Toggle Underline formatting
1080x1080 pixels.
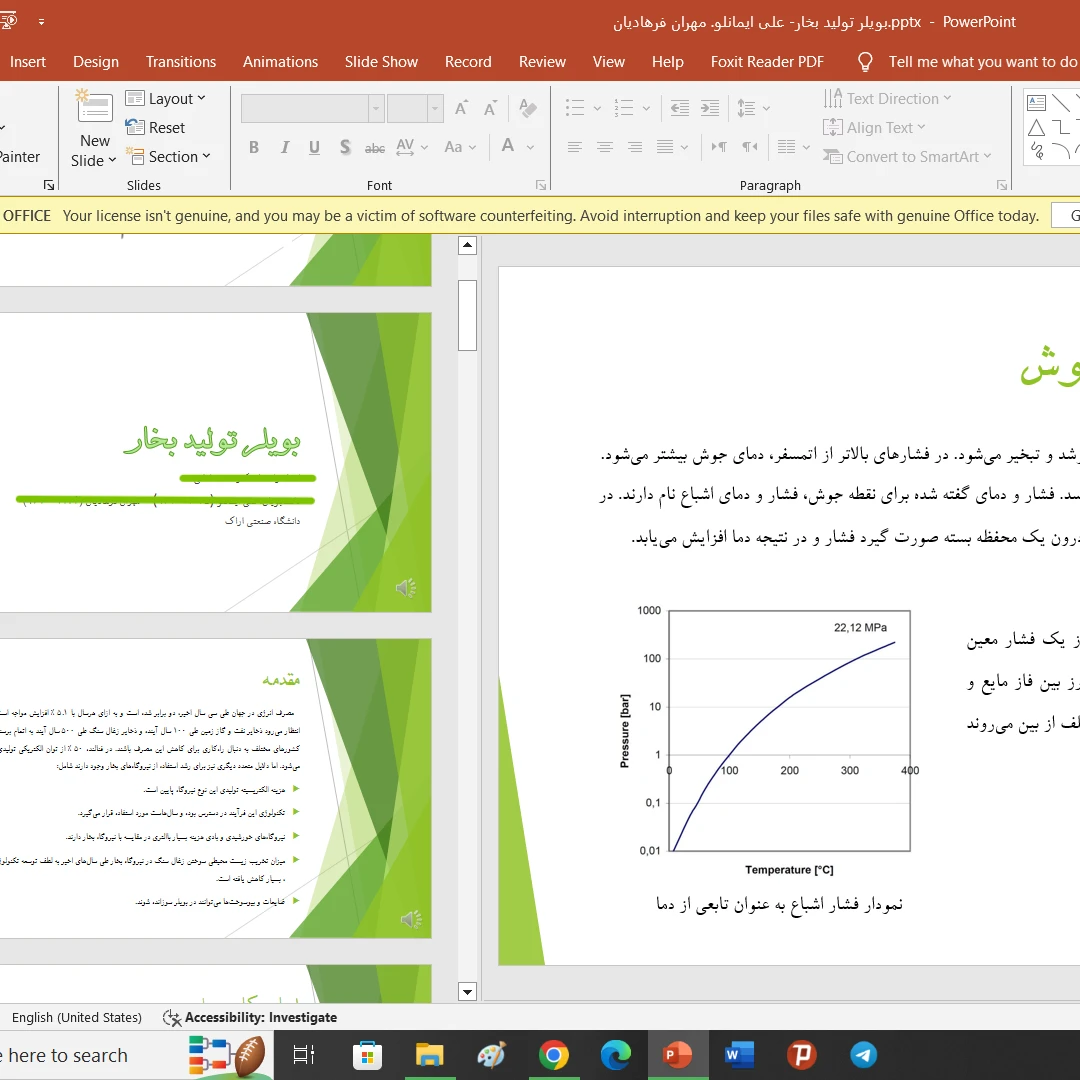coord(314,148)
